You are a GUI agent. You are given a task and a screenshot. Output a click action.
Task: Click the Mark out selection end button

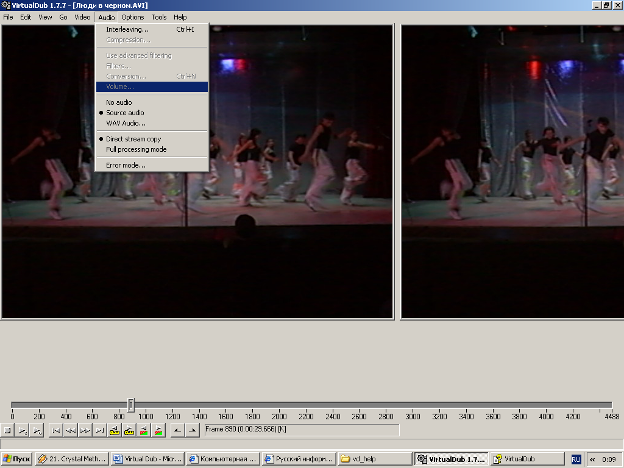click(192, 430)
